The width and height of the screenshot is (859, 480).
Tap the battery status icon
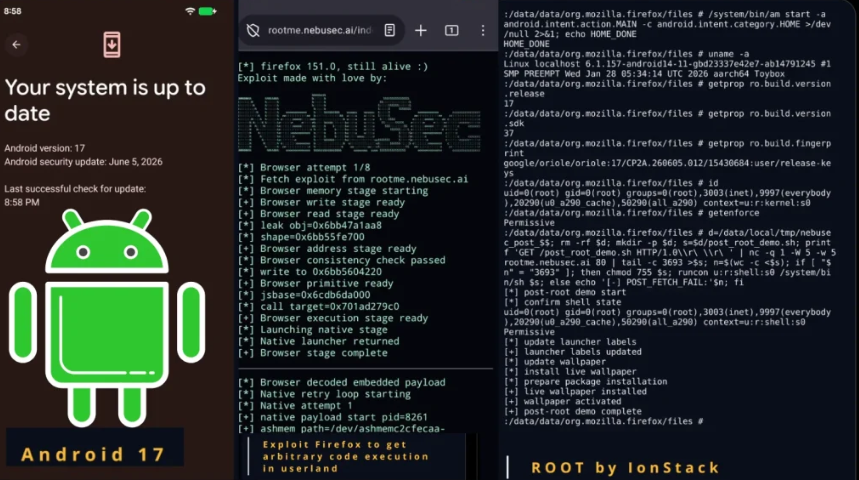coord(208,11)
